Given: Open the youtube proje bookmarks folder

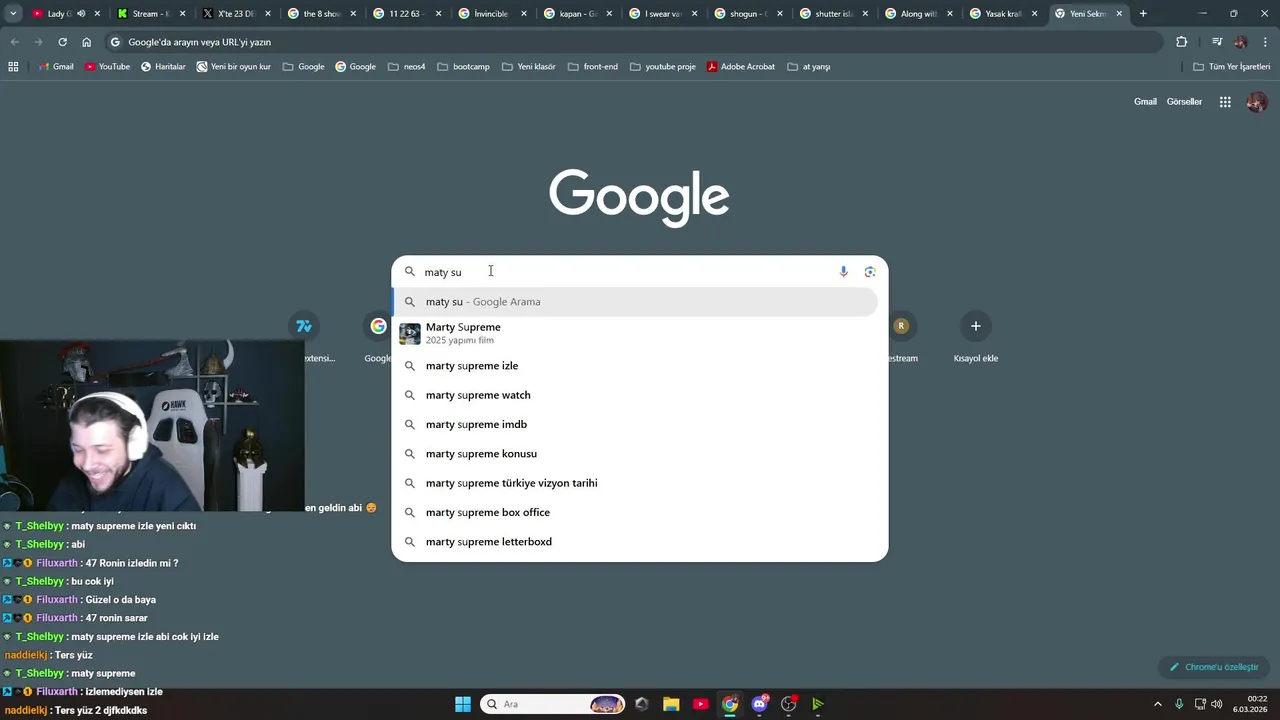Looking at the screenshot, I should 663,67.
